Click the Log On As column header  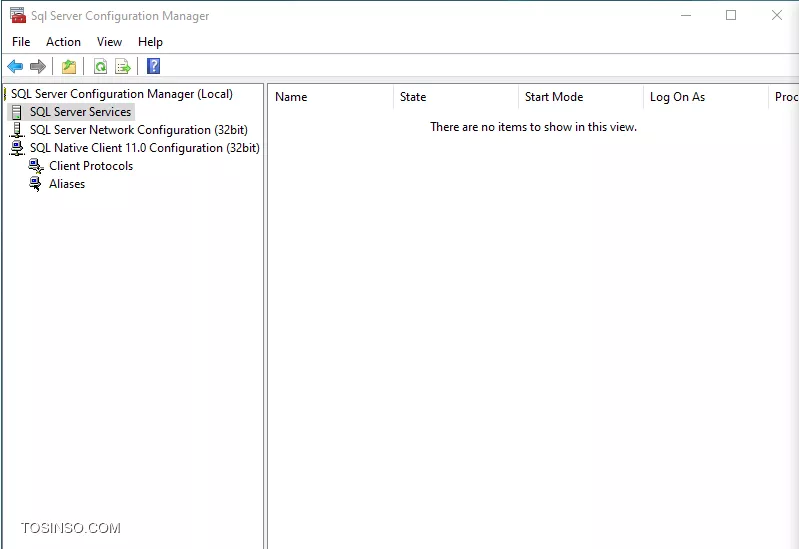(x=705, y=97)
